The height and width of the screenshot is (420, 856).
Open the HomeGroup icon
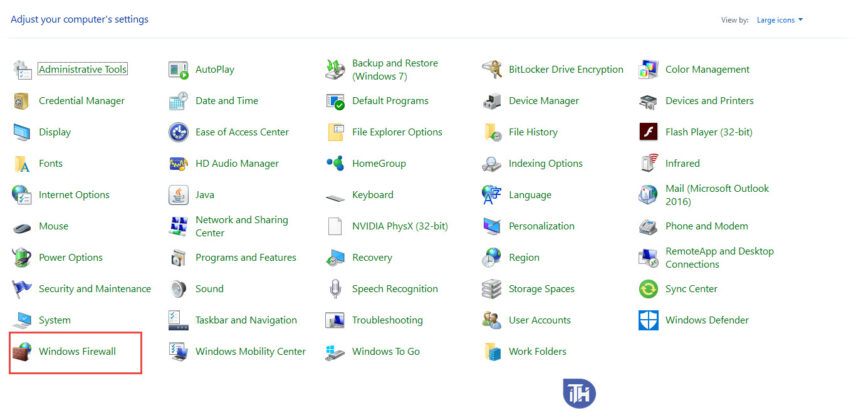point(336,164)
